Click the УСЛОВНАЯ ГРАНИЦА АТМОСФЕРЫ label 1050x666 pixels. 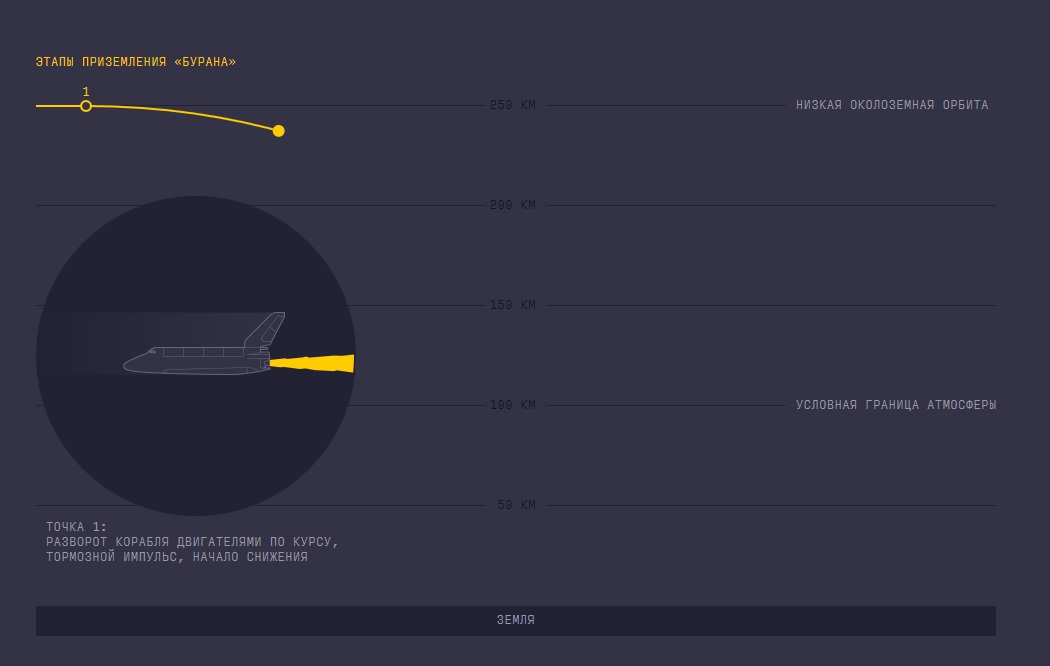click(x=896, y=405)
